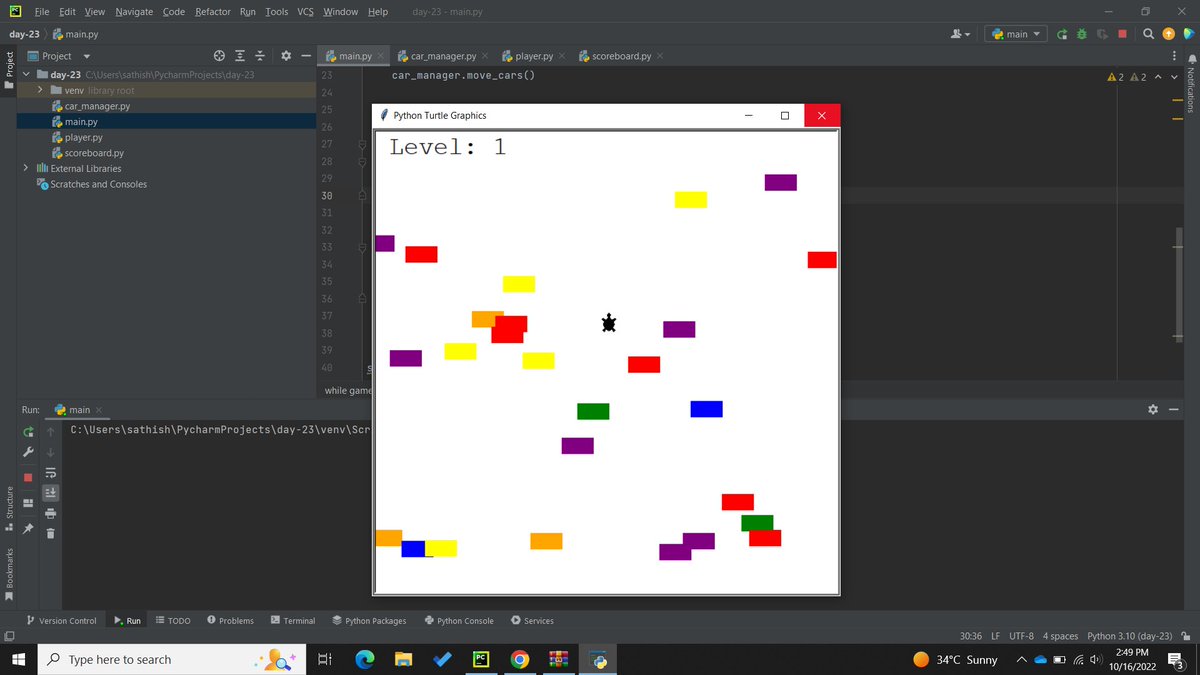Collapse all in Project panel
The height and width of the screenshot is (675, 1200).
tap(260, 56)
